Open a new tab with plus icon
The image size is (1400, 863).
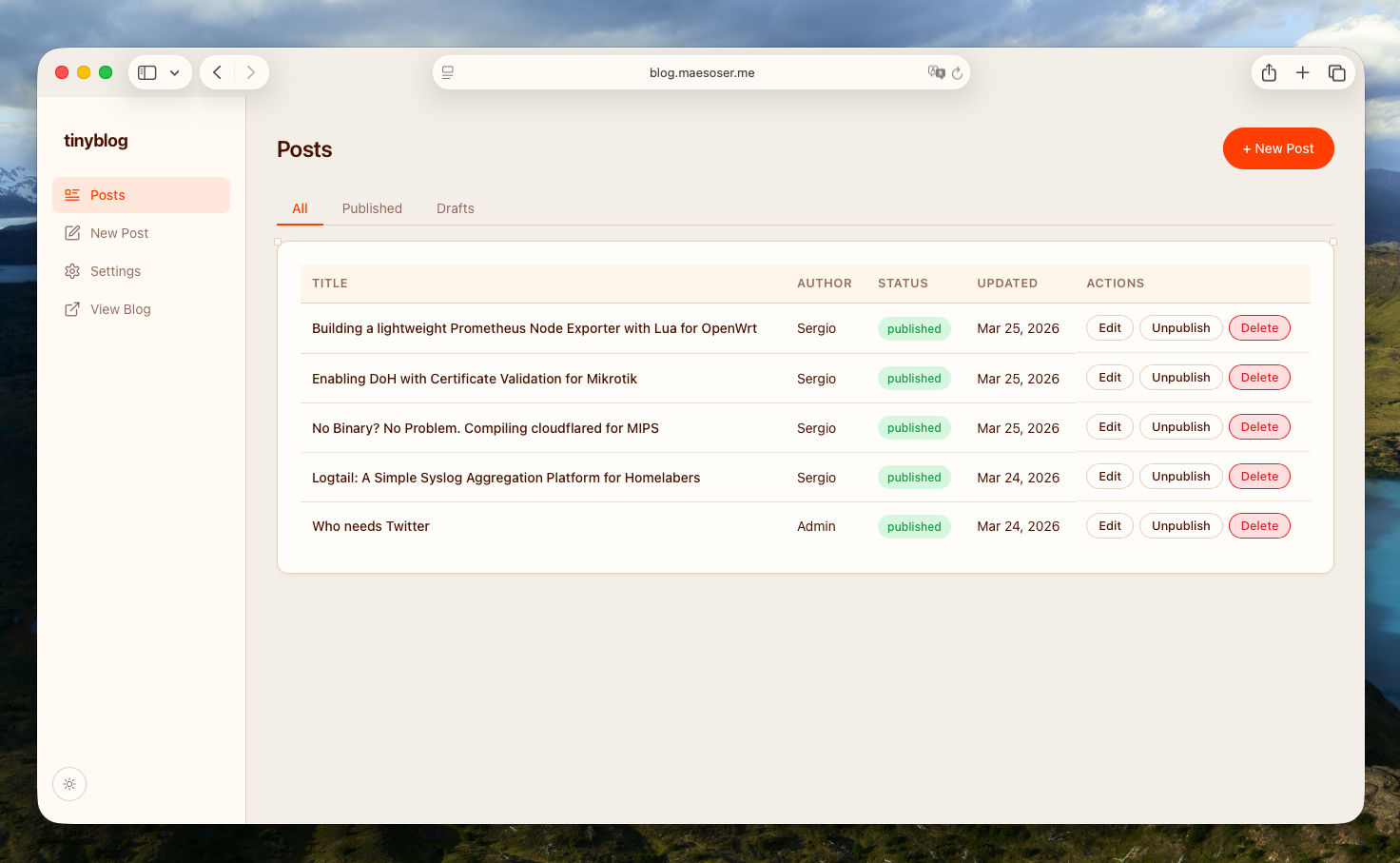tap(1303, 72)
